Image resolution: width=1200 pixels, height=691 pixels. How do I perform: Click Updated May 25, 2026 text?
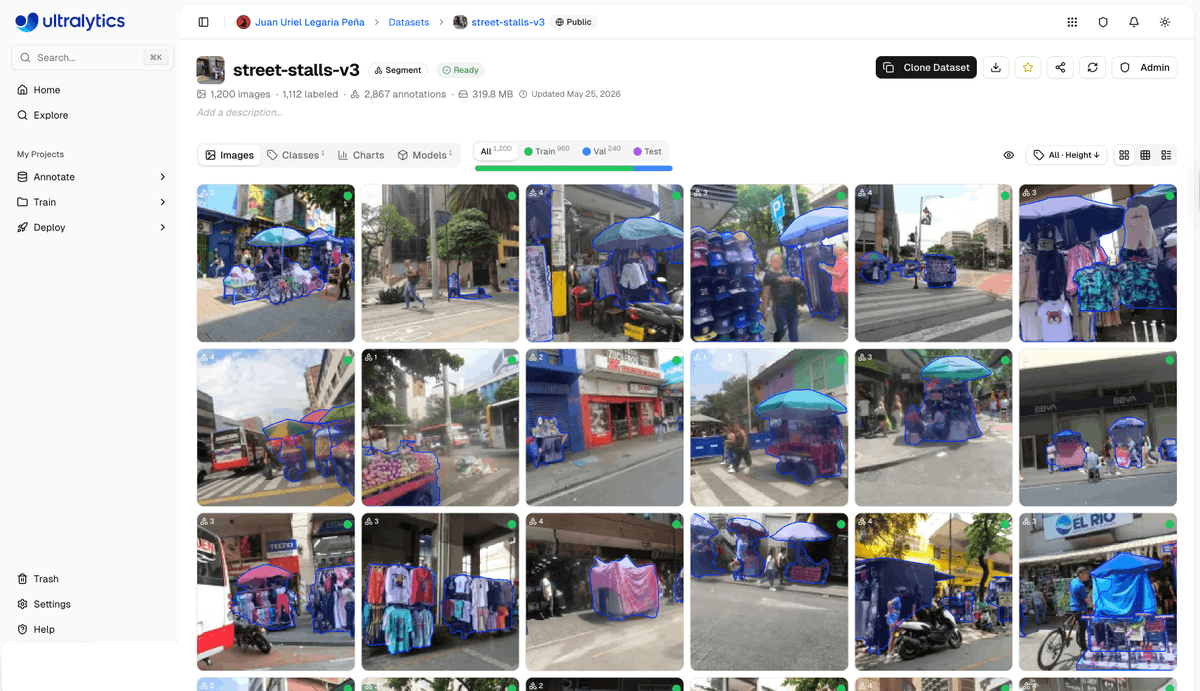point(576,94)
